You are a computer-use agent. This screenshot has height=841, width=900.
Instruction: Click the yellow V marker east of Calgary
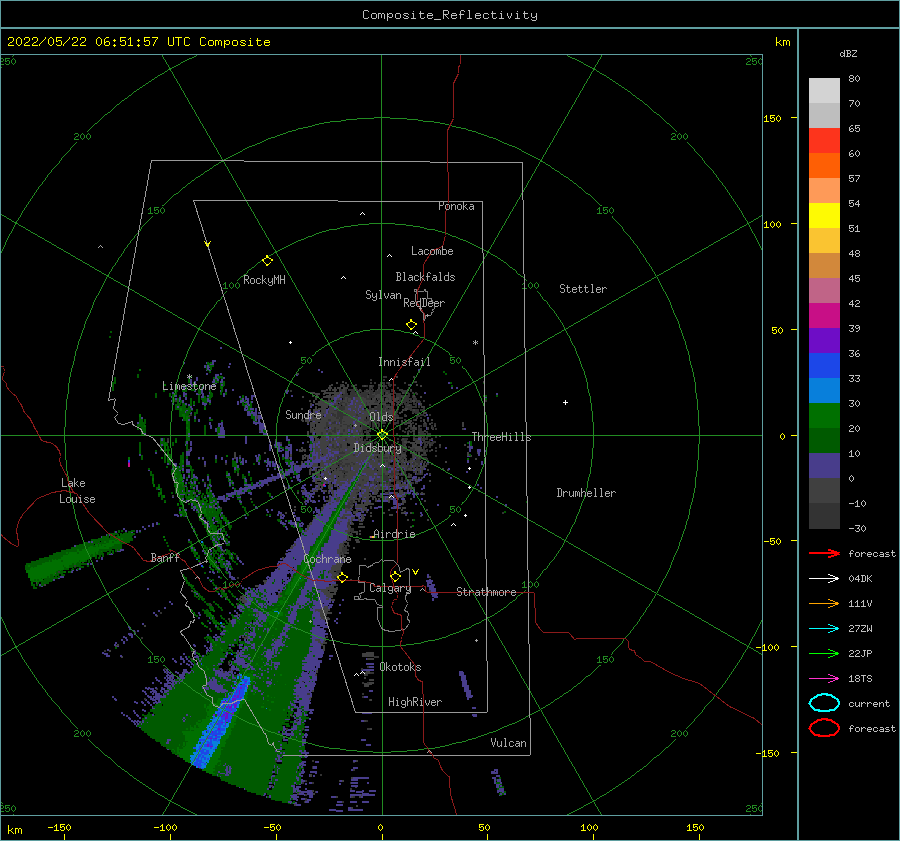416,572
